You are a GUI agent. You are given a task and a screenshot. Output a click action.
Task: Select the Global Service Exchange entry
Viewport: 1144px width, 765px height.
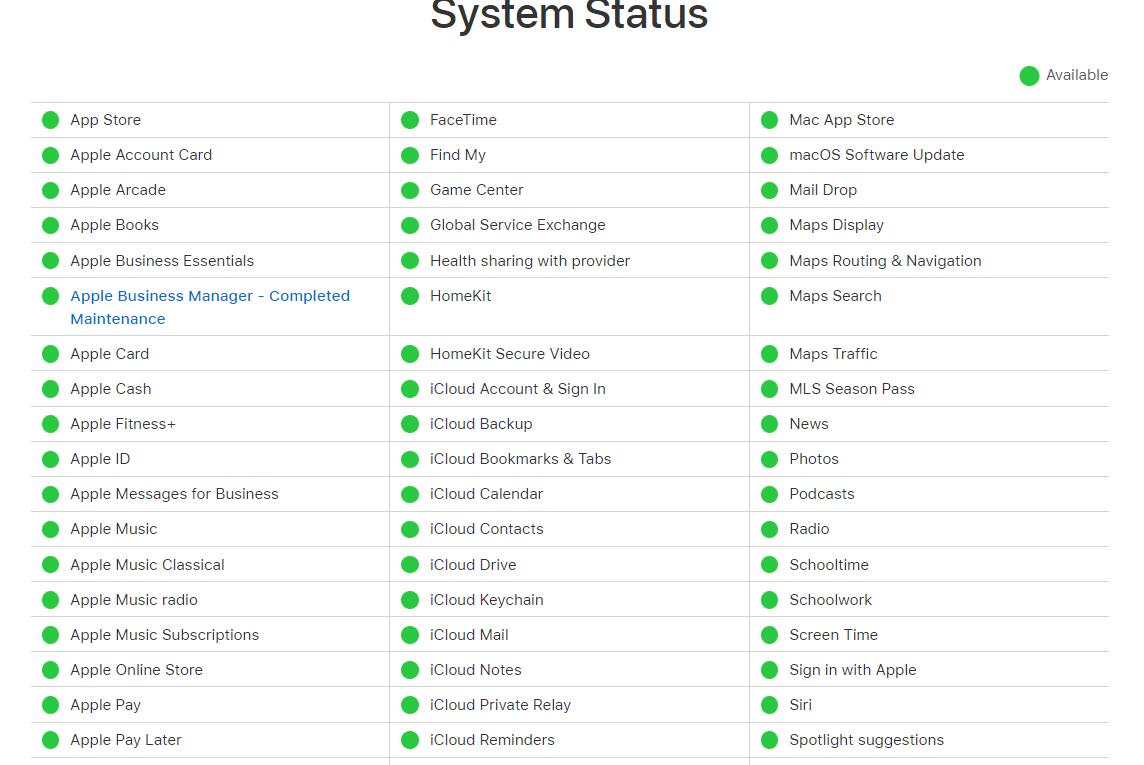[517, 225]
